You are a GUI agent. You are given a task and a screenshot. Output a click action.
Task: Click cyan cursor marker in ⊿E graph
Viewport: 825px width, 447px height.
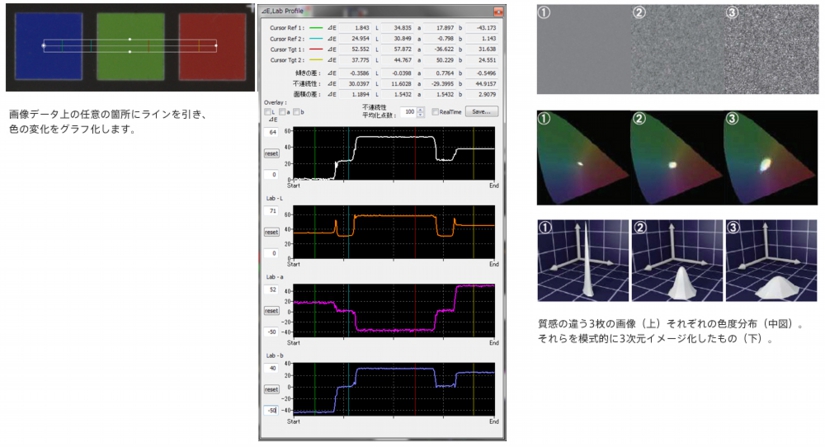348,153
